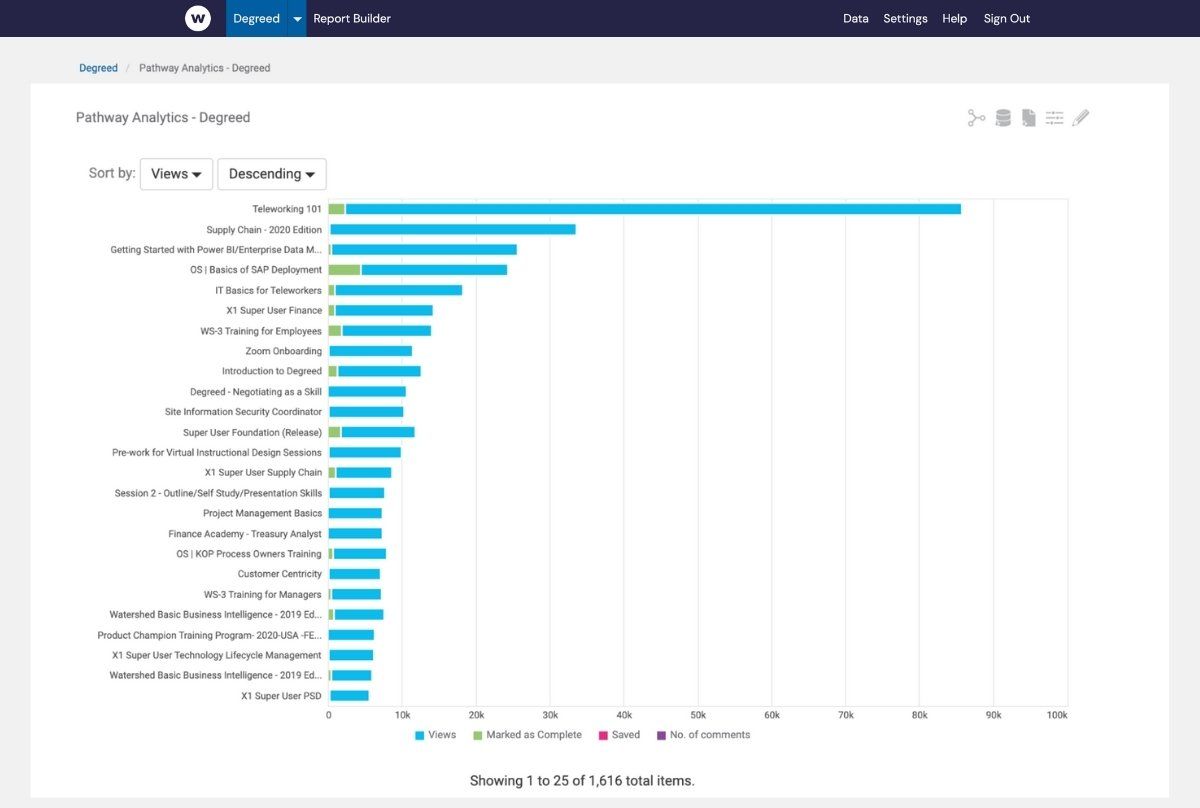Click the Pathway Analytics - Degreed report title

coord(163,117)
